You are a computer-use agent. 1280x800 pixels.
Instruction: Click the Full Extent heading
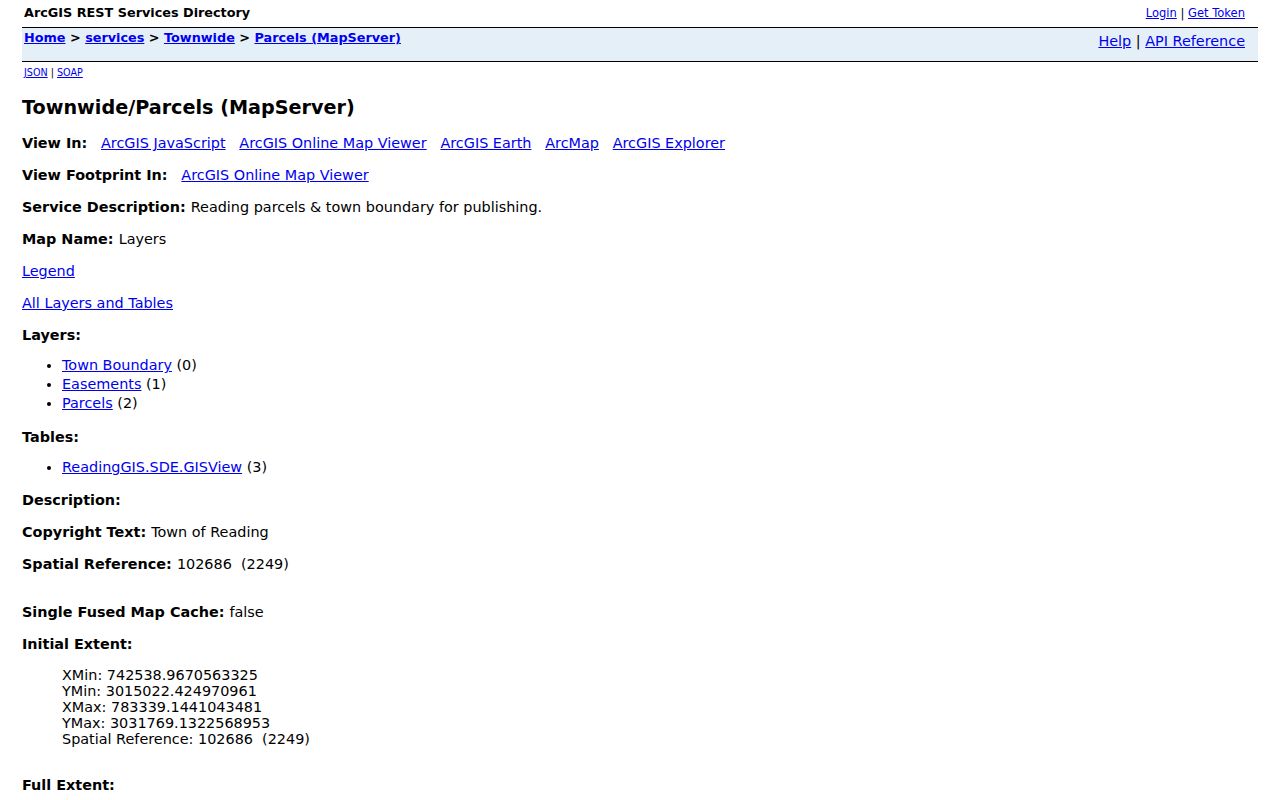point(68,785)
